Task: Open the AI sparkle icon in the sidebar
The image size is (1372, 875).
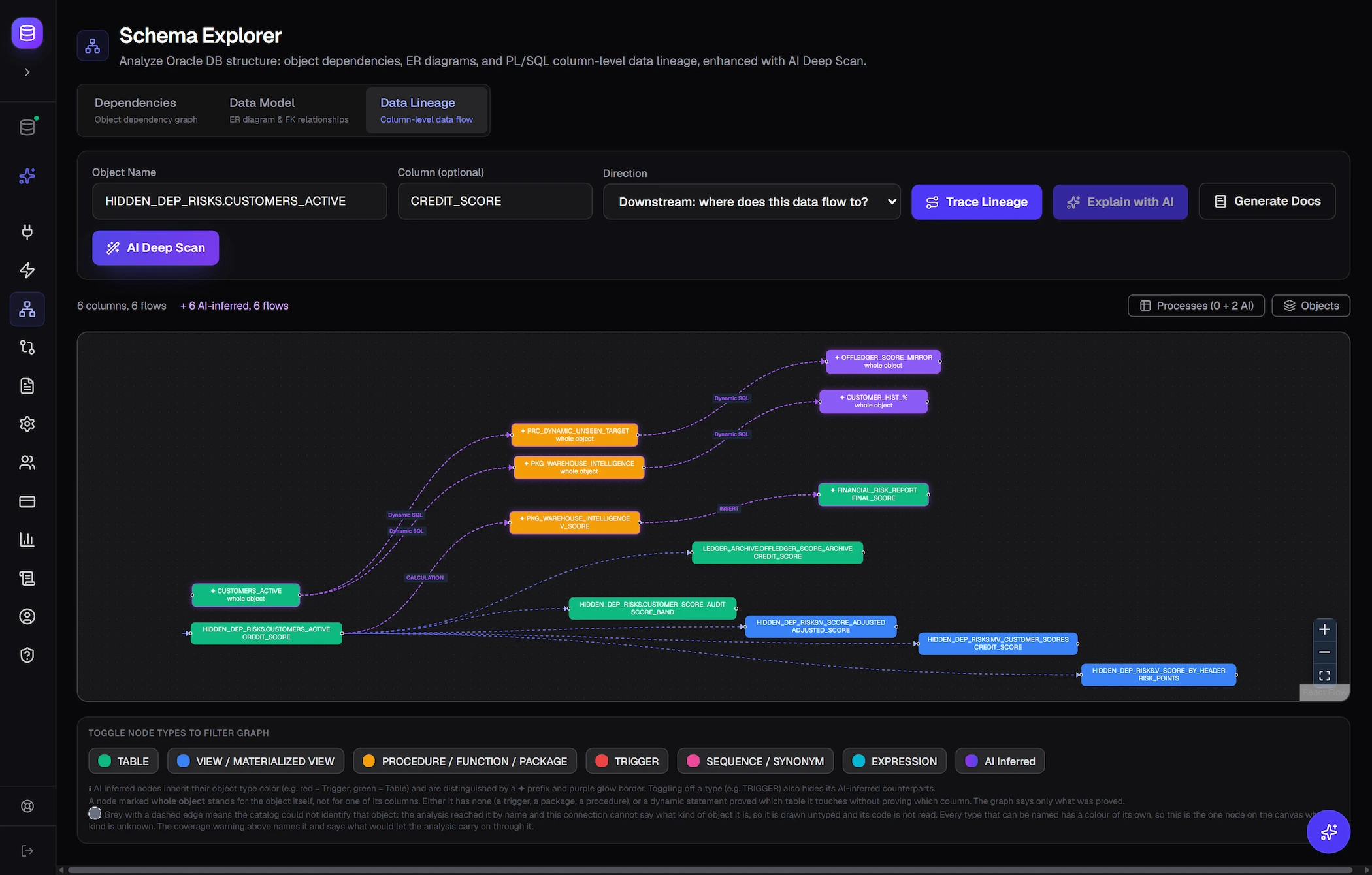Action: pyautogui.click(x=27, y=176)
